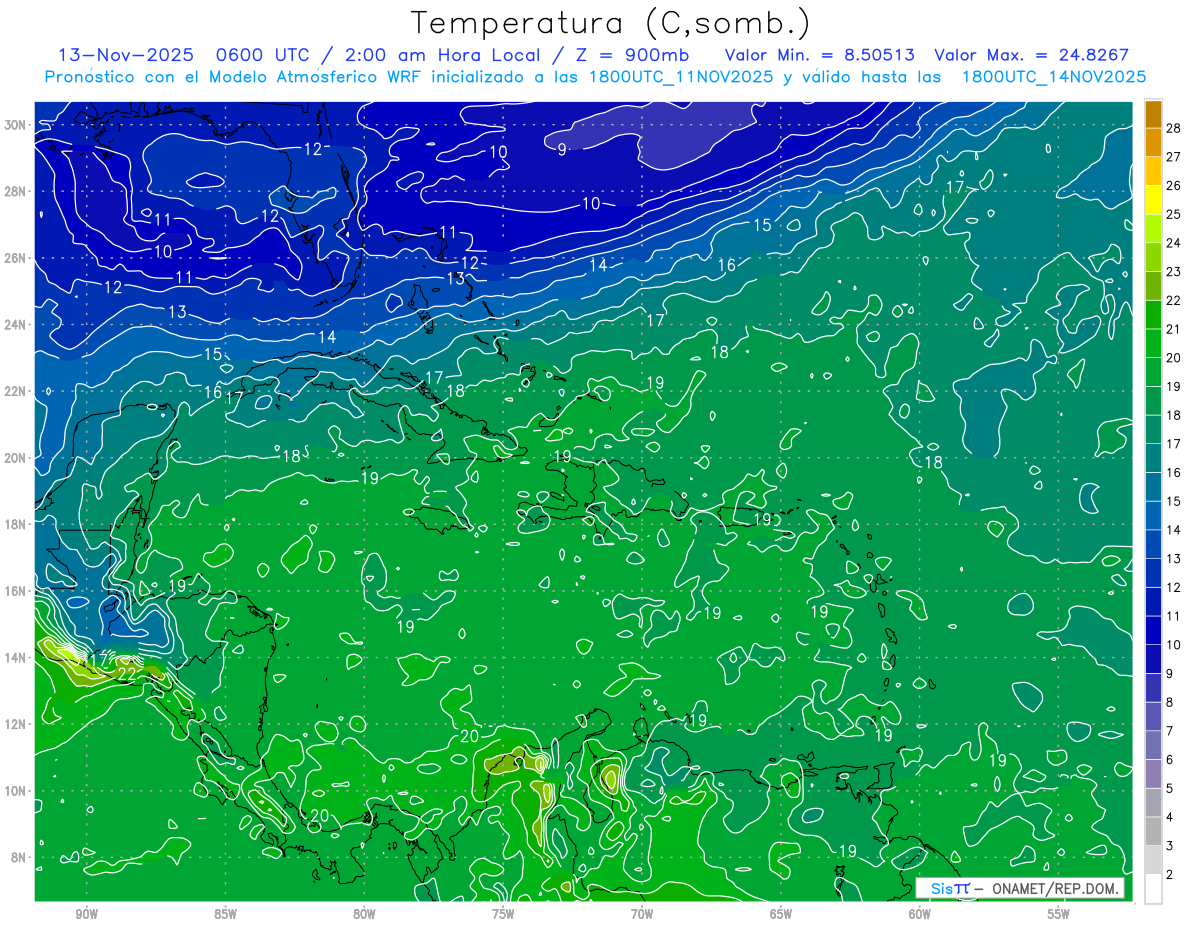Click the 20N latitude label

pos(17,458)
